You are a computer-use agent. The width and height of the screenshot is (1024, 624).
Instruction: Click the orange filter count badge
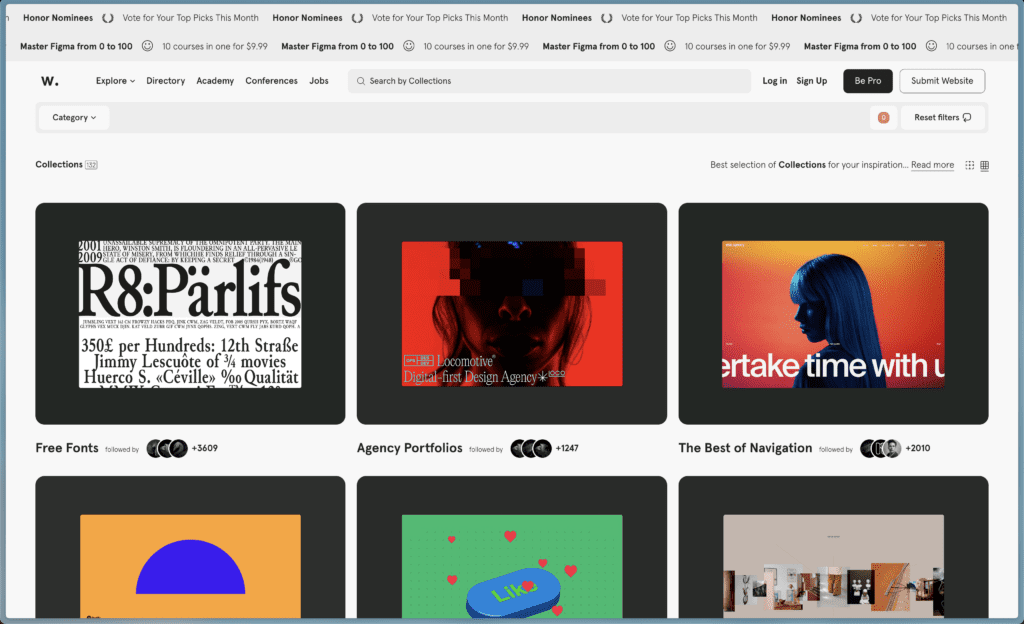883,118
